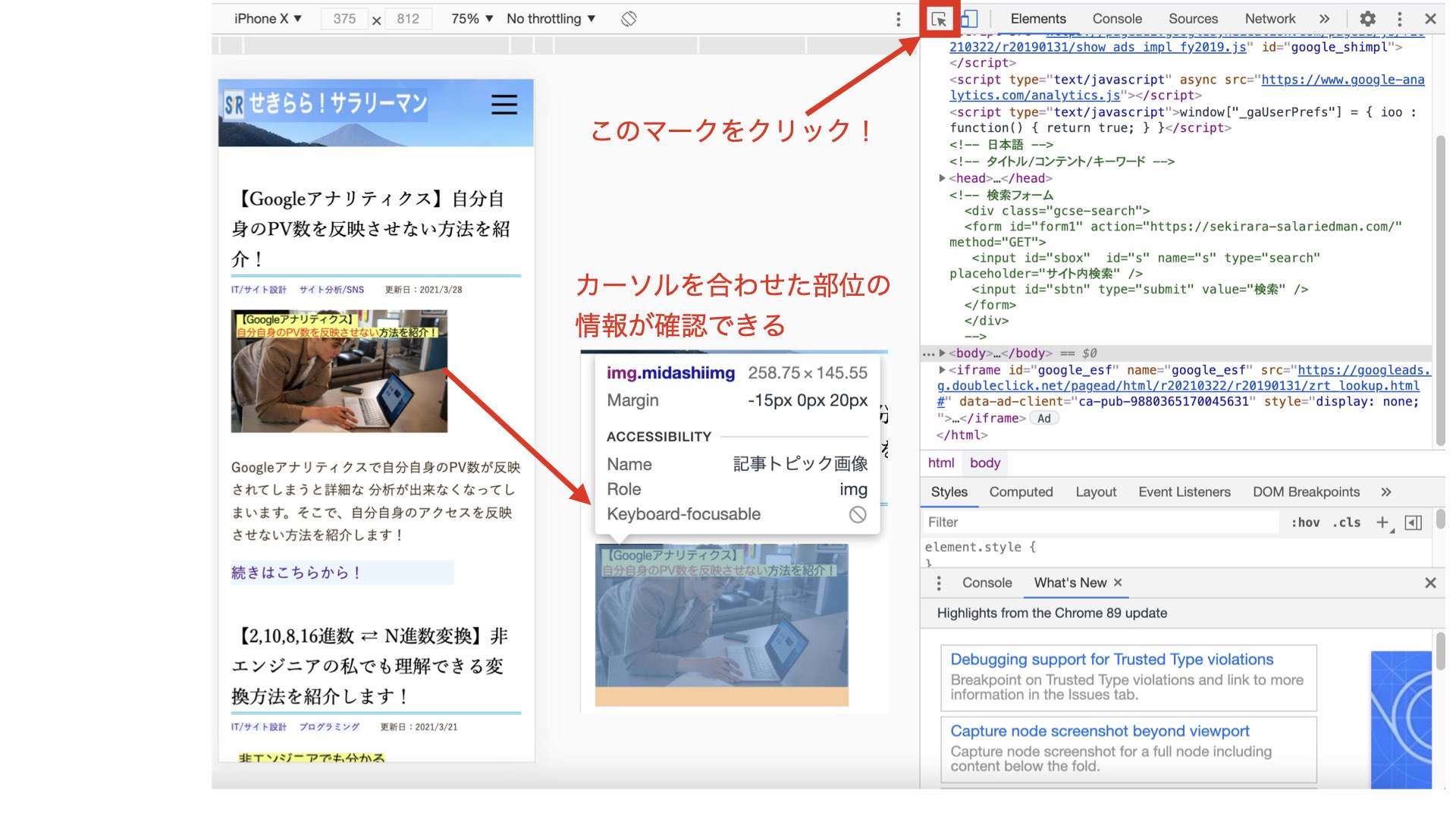Viewport: 1456px width, 819px height.
Task: Open the 2,10,8,16進数 article title
Action: tap(371, 666)
